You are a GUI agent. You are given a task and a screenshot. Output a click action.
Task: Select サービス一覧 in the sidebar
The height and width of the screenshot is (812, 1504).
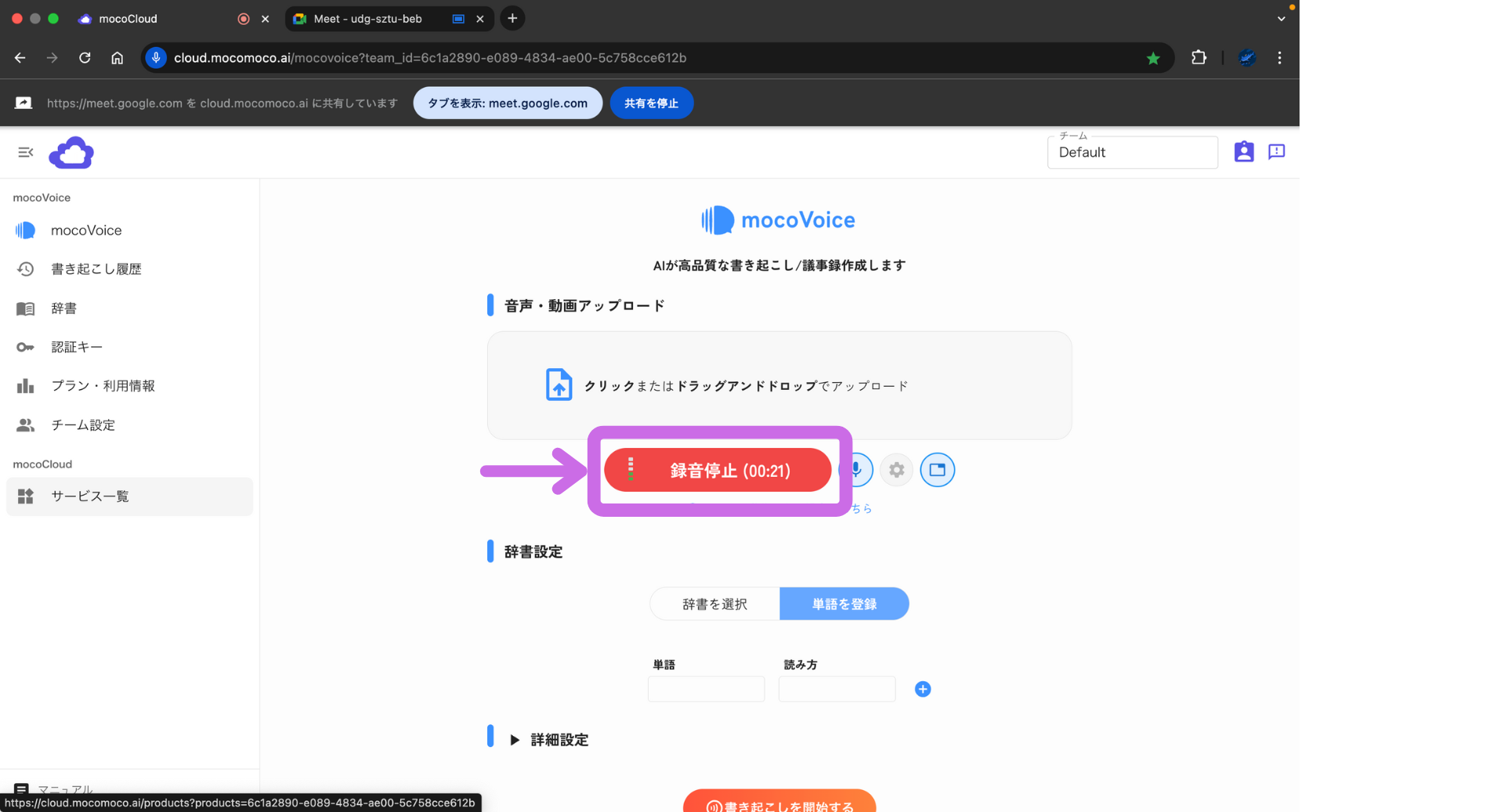point(129,496)
